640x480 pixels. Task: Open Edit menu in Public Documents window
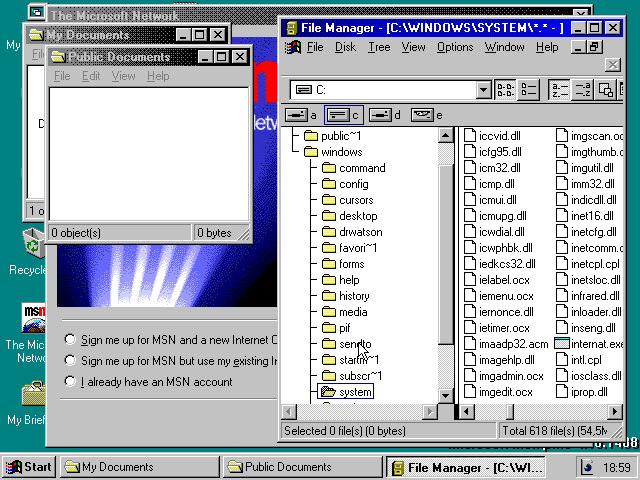click(x=91, y=76)
